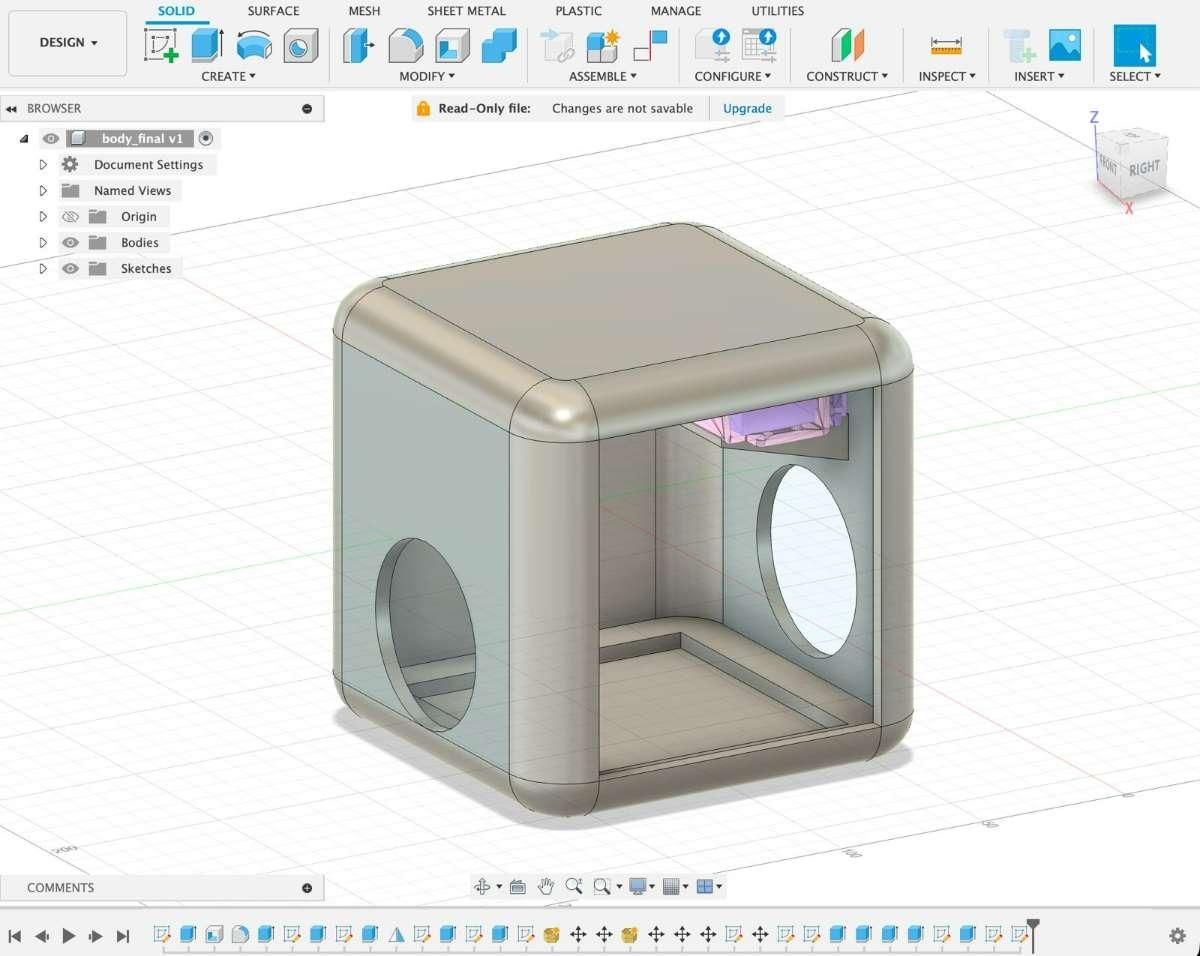Viewport: 1200px width, 956px height.
Task: Select the Midplane construct tool
Action: pos(847,45)
